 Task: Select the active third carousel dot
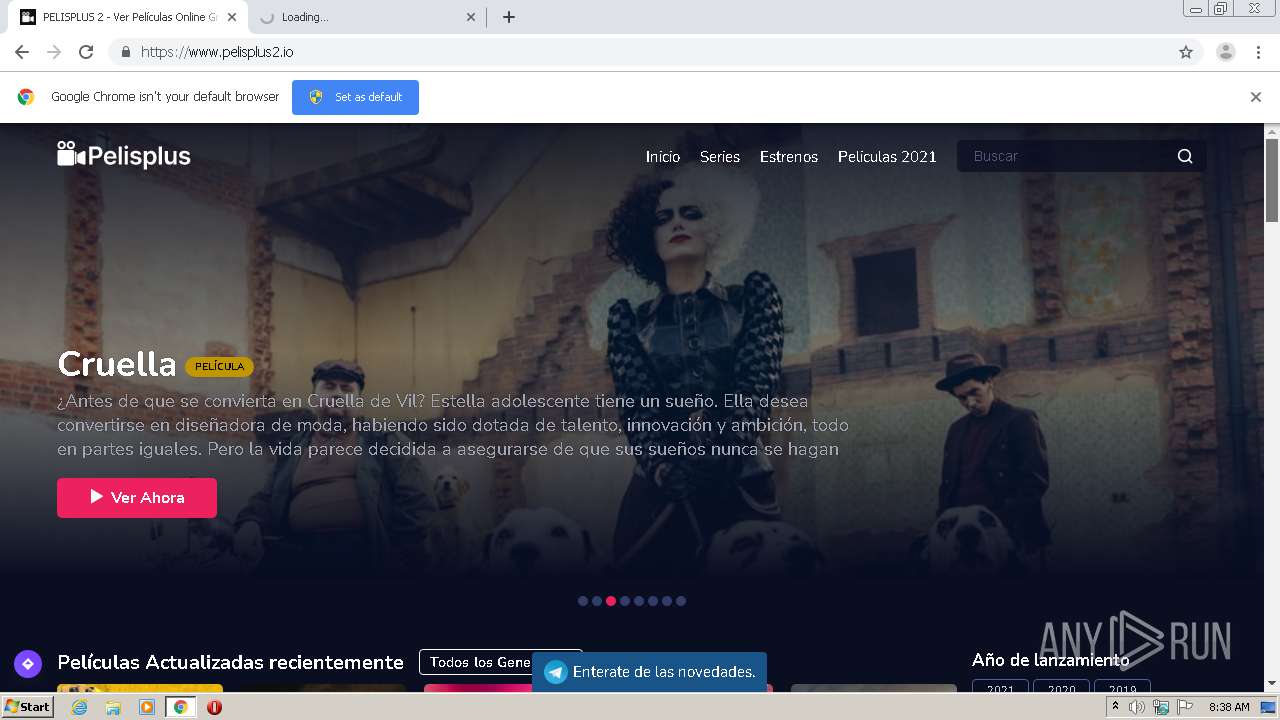(x=611, y=601)
